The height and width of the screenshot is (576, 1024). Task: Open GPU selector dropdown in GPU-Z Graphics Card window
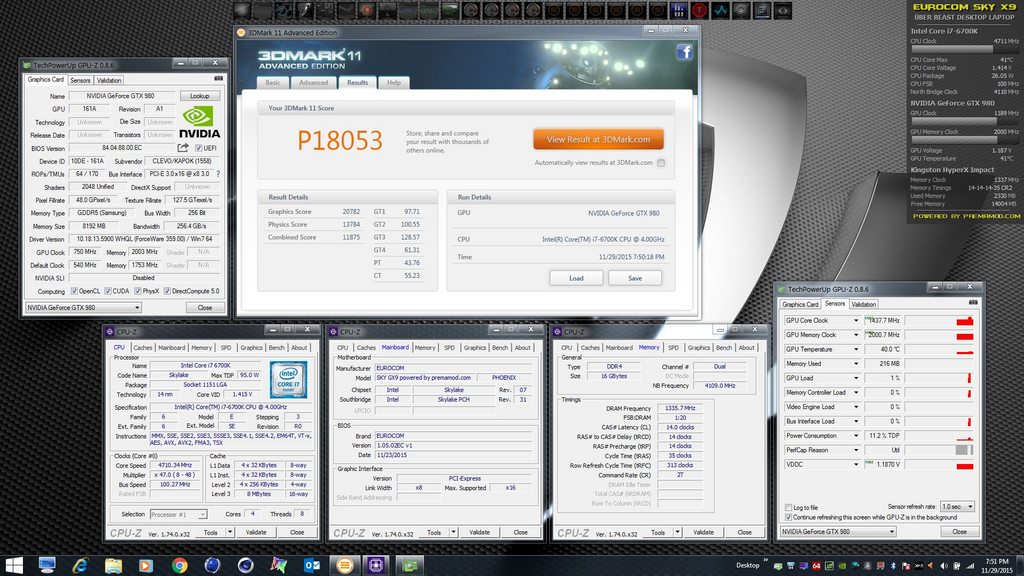83,308
